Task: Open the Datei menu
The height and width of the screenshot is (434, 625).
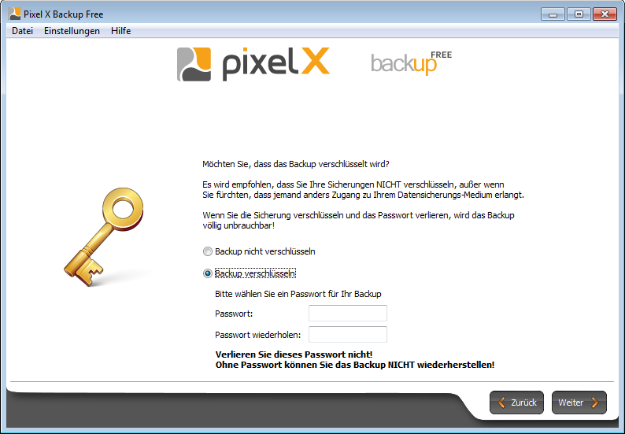Action: (x=22, y=31)
